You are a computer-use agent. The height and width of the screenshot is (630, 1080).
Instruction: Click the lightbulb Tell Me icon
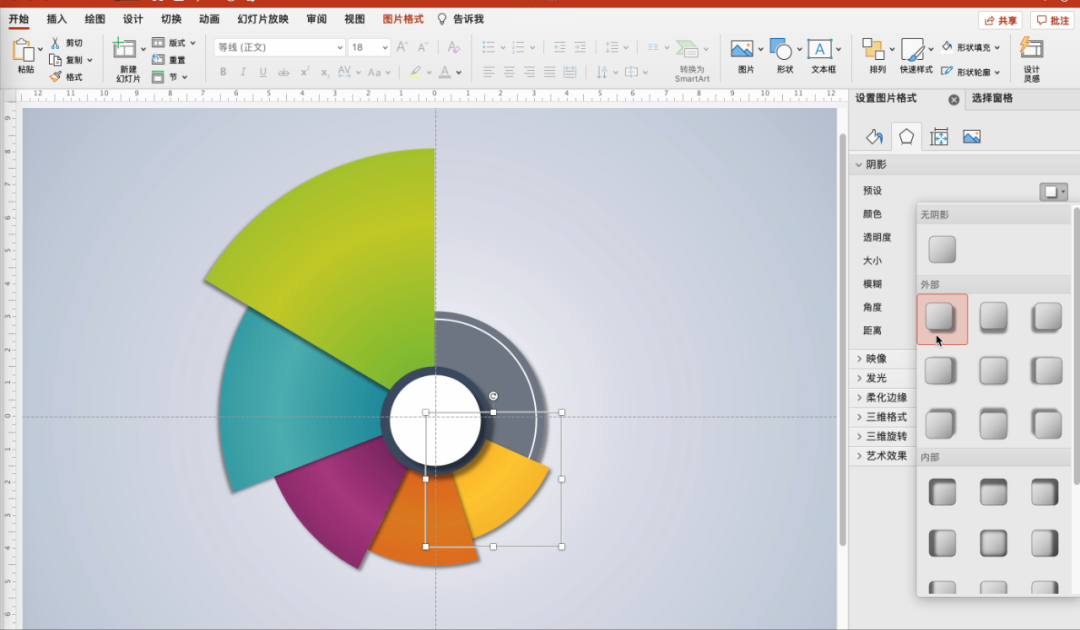point(442,19)
